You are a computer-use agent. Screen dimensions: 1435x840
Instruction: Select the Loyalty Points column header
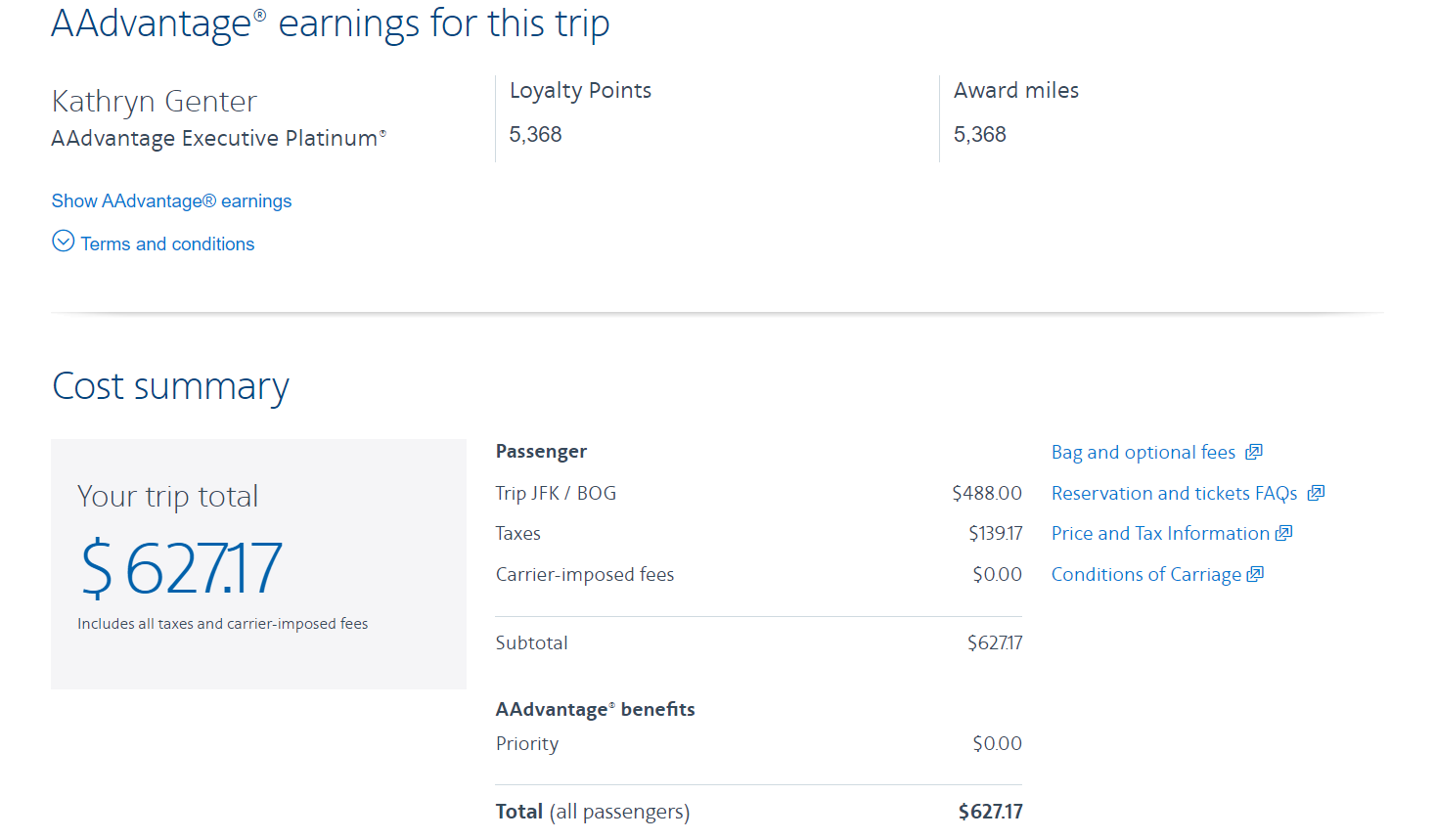click(x=580, y=90)
